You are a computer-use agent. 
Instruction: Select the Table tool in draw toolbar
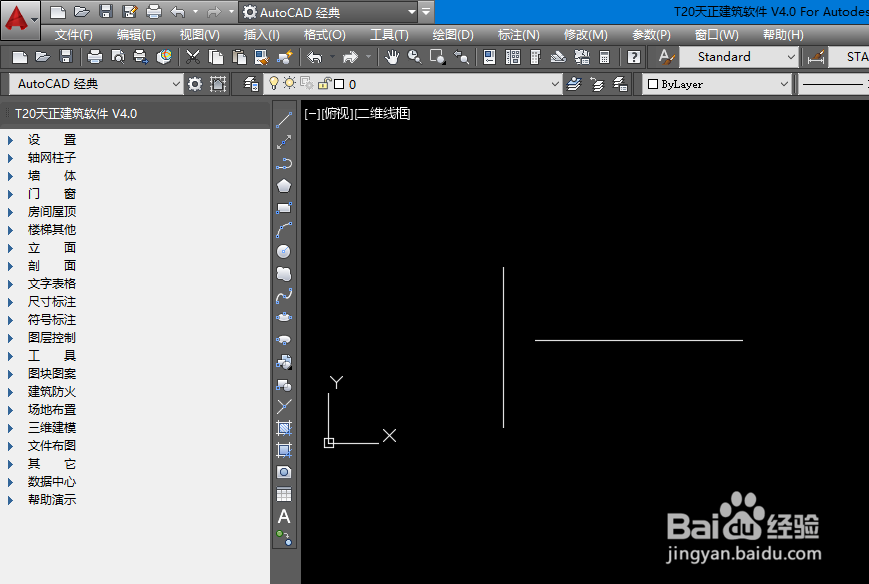click(284, 494)
